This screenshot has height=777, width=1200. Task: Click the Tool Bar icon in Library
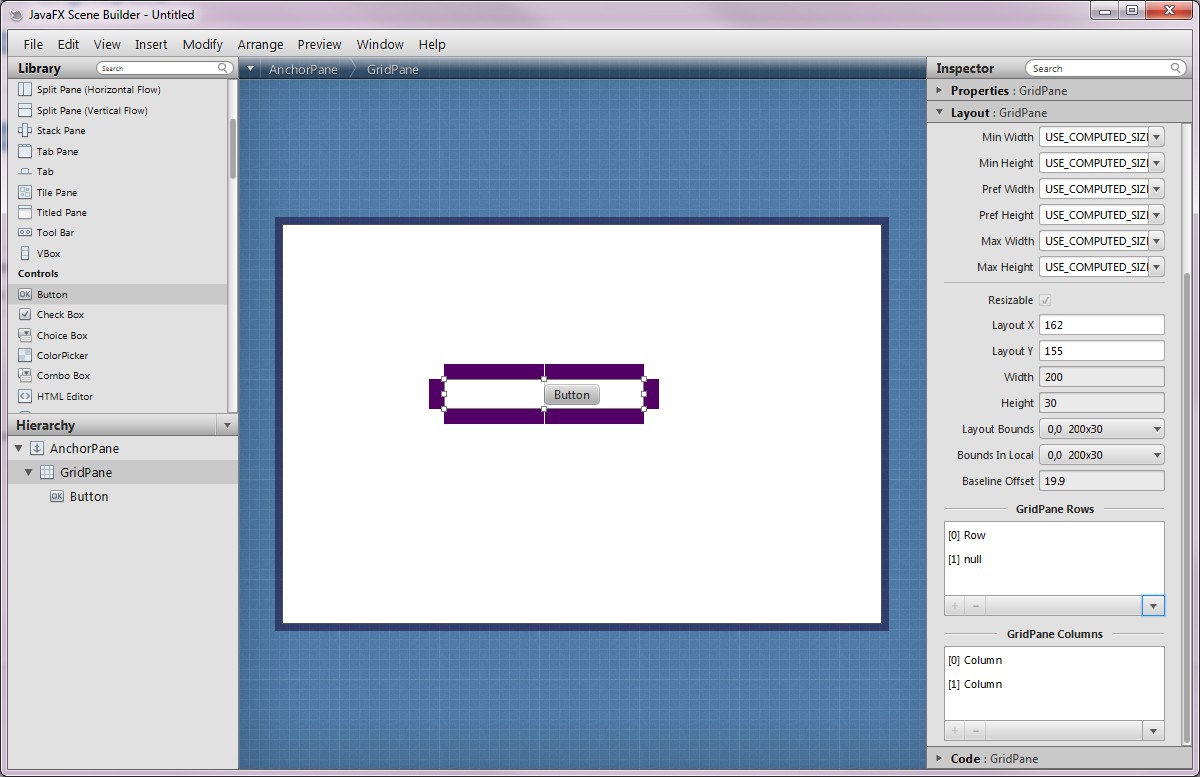pos(25,233)
